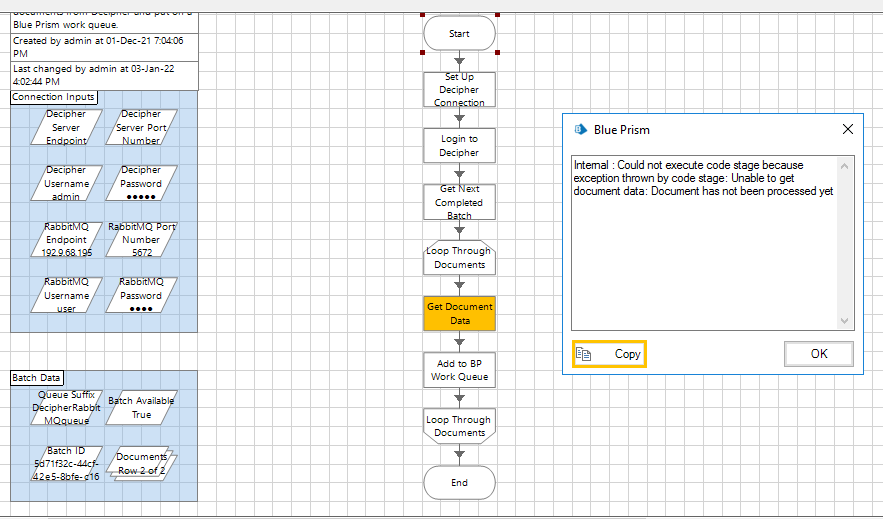The width and height of the screenshot is (883, 519).
Task: Select the Documents collection item
Action: point(141,464)
